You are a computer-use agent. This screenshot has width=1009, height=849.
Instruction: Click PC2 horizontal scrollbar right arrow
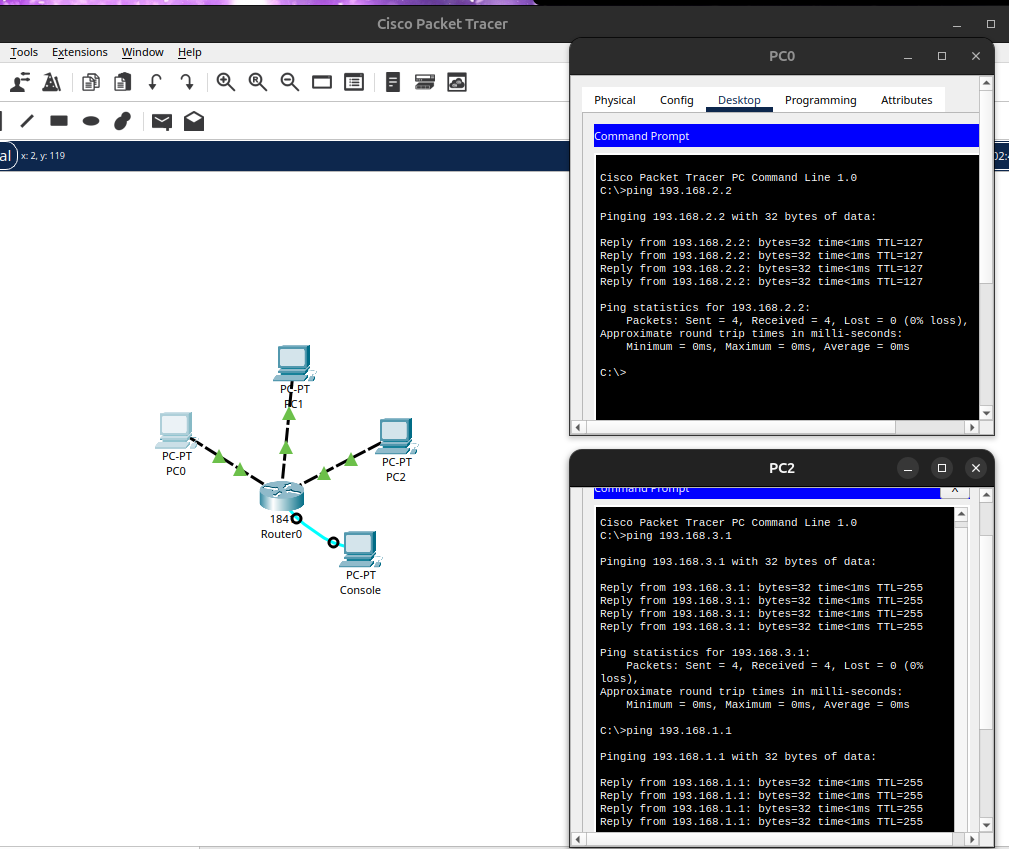pyautogui.click(x=972, y=839)
